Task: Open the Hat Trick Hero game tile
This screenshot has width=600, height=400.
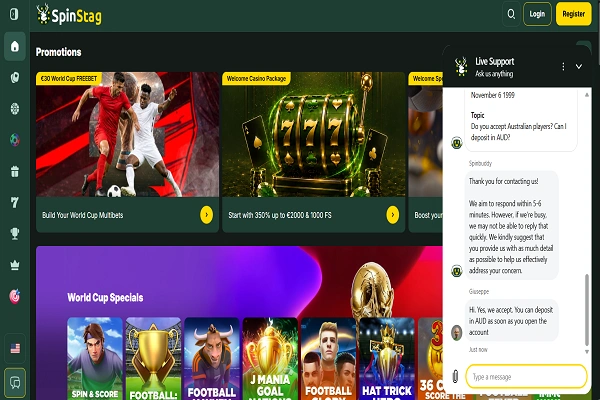Action: pos(387,359)
